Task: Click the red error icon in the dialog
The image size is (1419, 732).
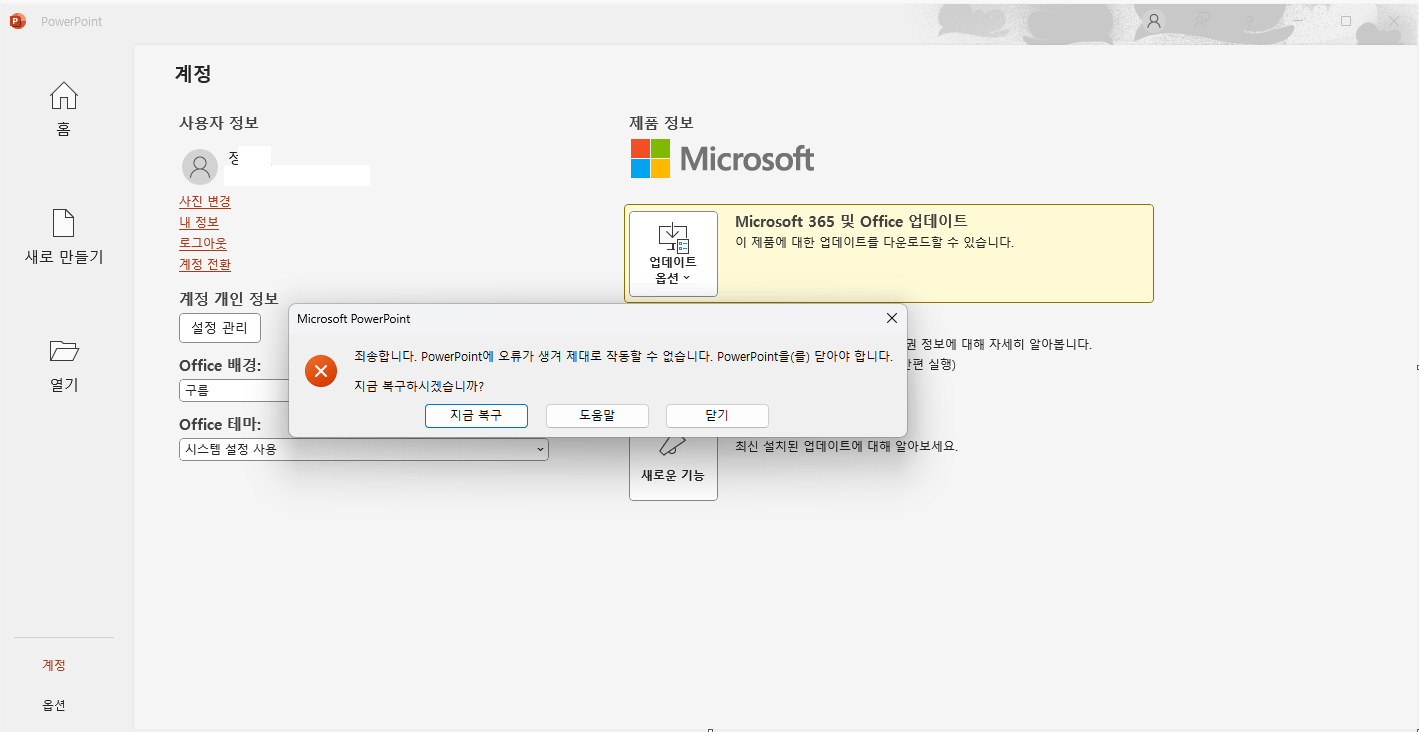Action: (x=321, y=372)
